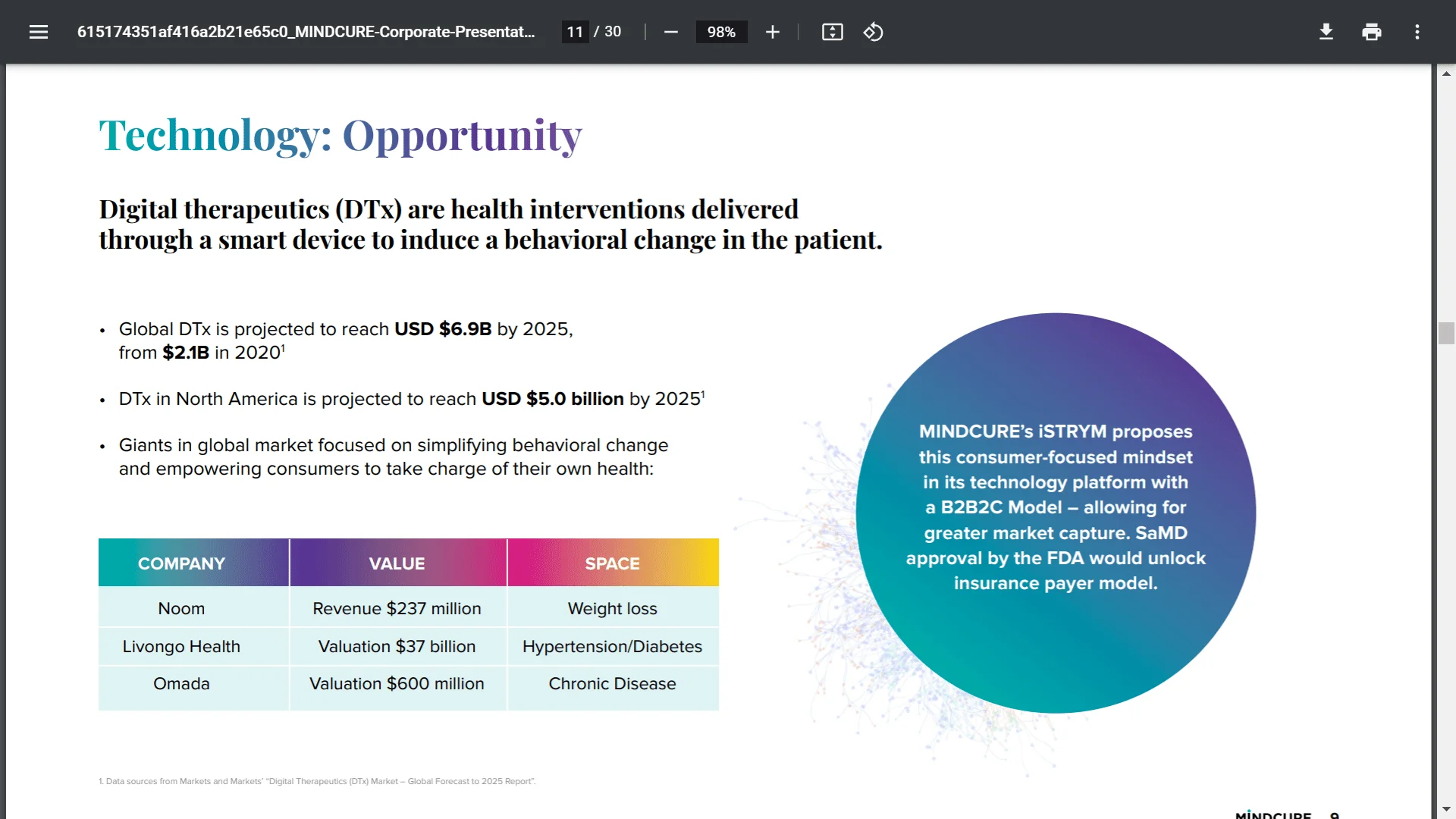Screen dimensions: 1456x819
Task: Click the total page count '30'
Action: [x=613, y=32]
